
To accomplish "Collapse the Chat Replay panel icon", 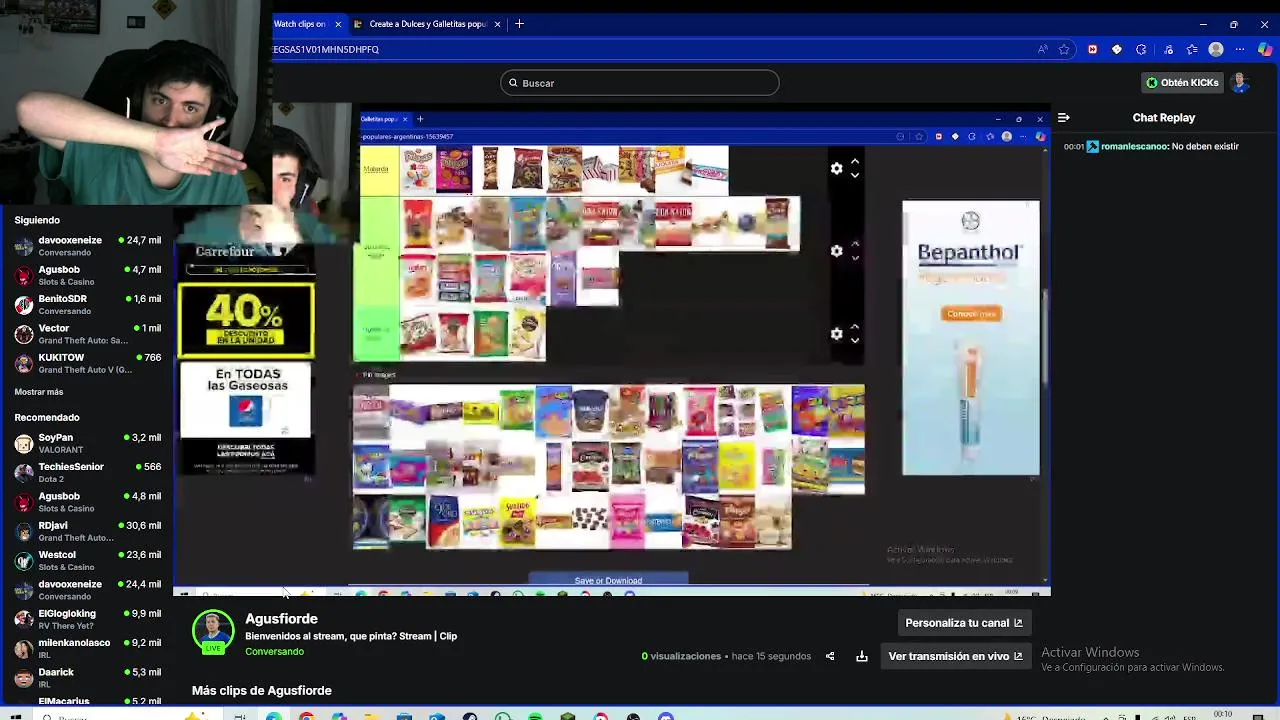I will [x=1063, y=118].
